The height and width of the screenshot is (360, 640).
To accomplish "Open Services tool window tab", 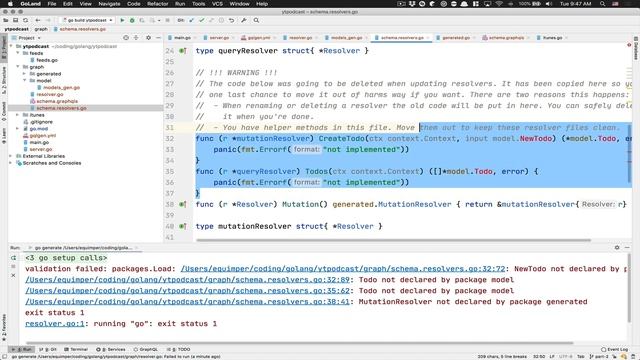I will pos(111,349).
